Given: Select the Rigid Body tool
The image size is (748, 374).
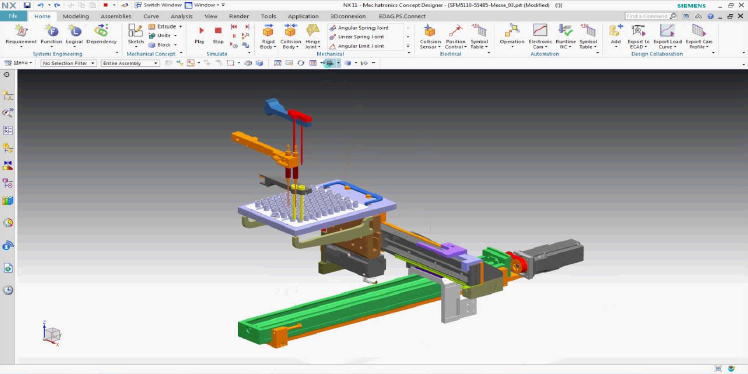Looking at the screenshot, I should (268, 37).
